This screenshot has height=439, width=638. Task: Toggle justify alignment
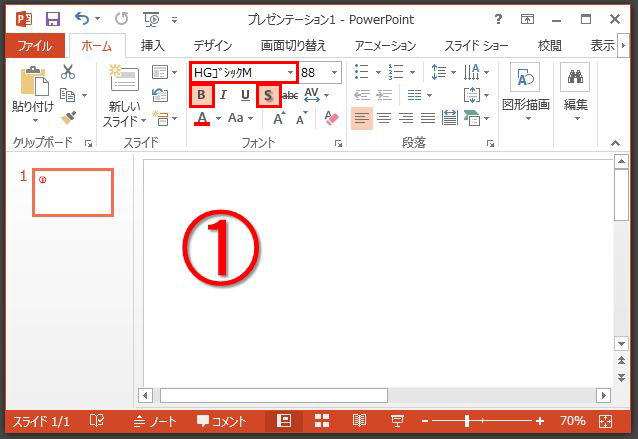pos(428,118)
